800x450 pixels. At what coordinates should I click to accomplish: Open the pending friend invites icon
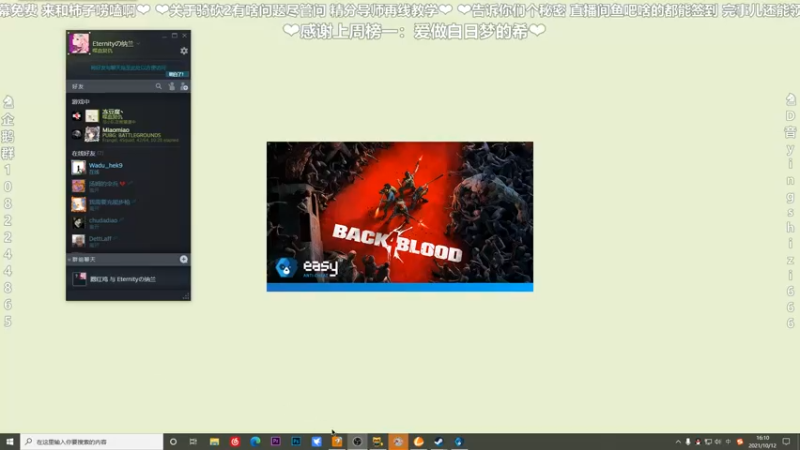pyautogui.click(x=171, y=87)
